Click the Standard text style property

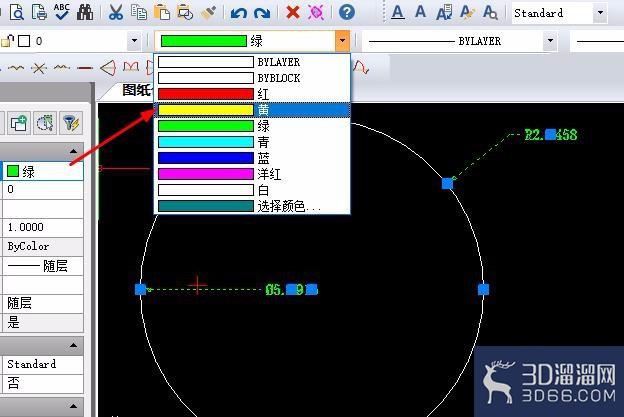pos(43,364)
